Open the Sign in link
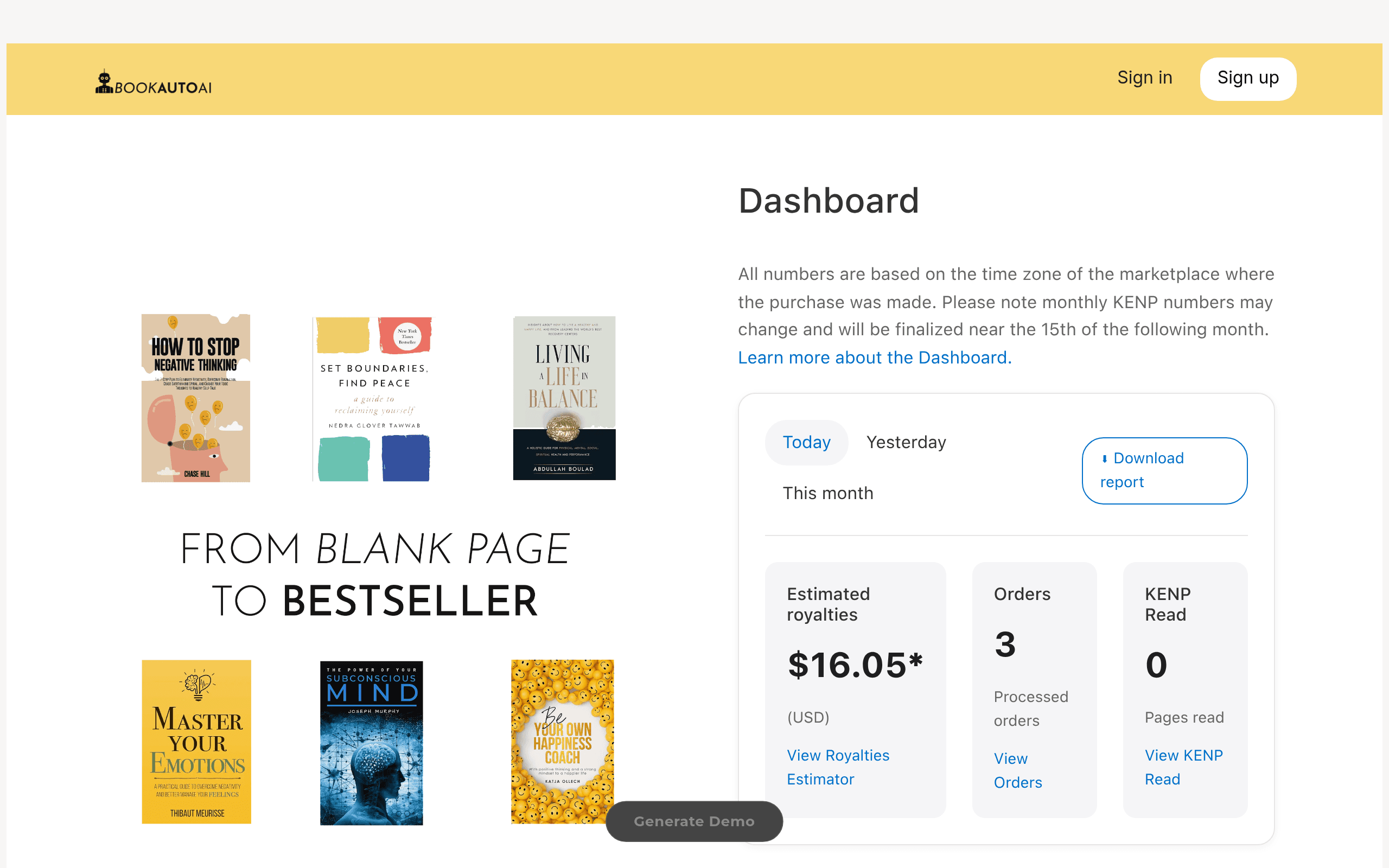The width and height of the screenshot is (1389, 868). click(x=1144, y=78)
